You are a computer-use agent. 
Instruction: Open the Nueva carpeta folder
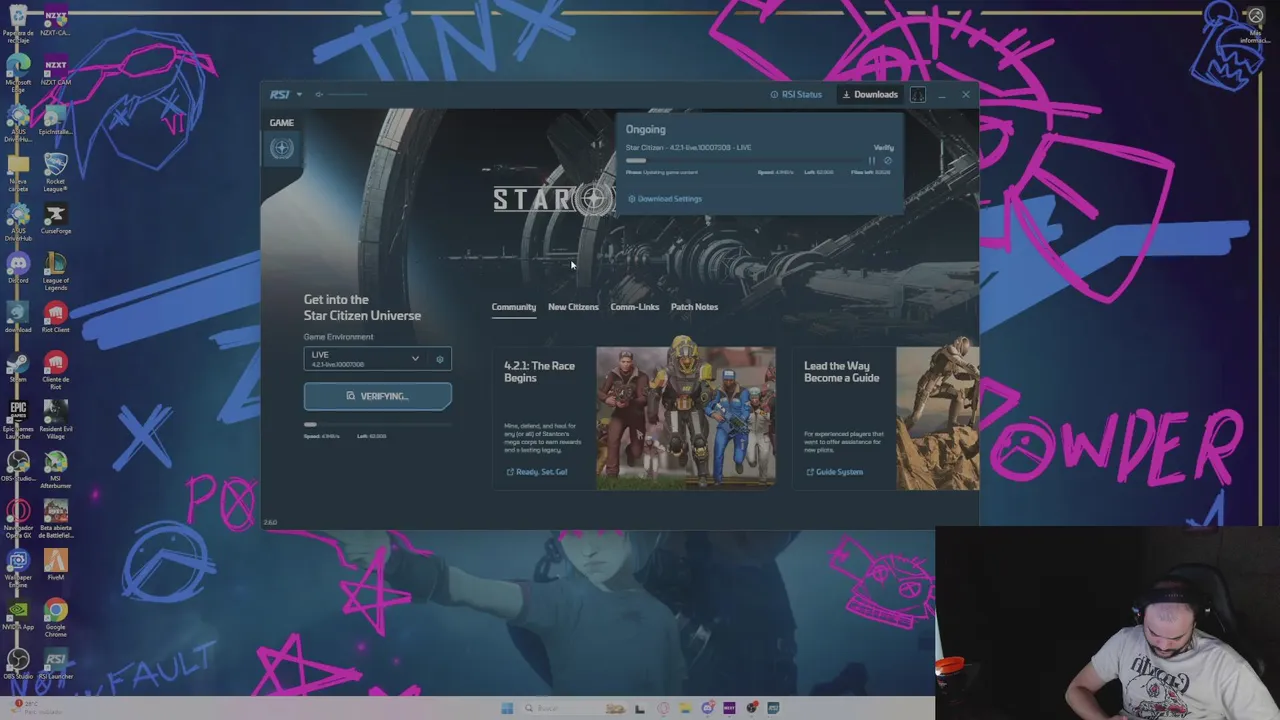(x=18, y=172)
